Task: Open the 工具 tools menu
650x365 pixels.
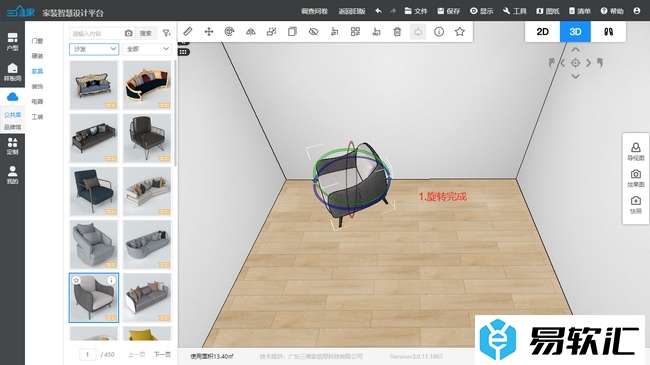Action: coord(514,11)
